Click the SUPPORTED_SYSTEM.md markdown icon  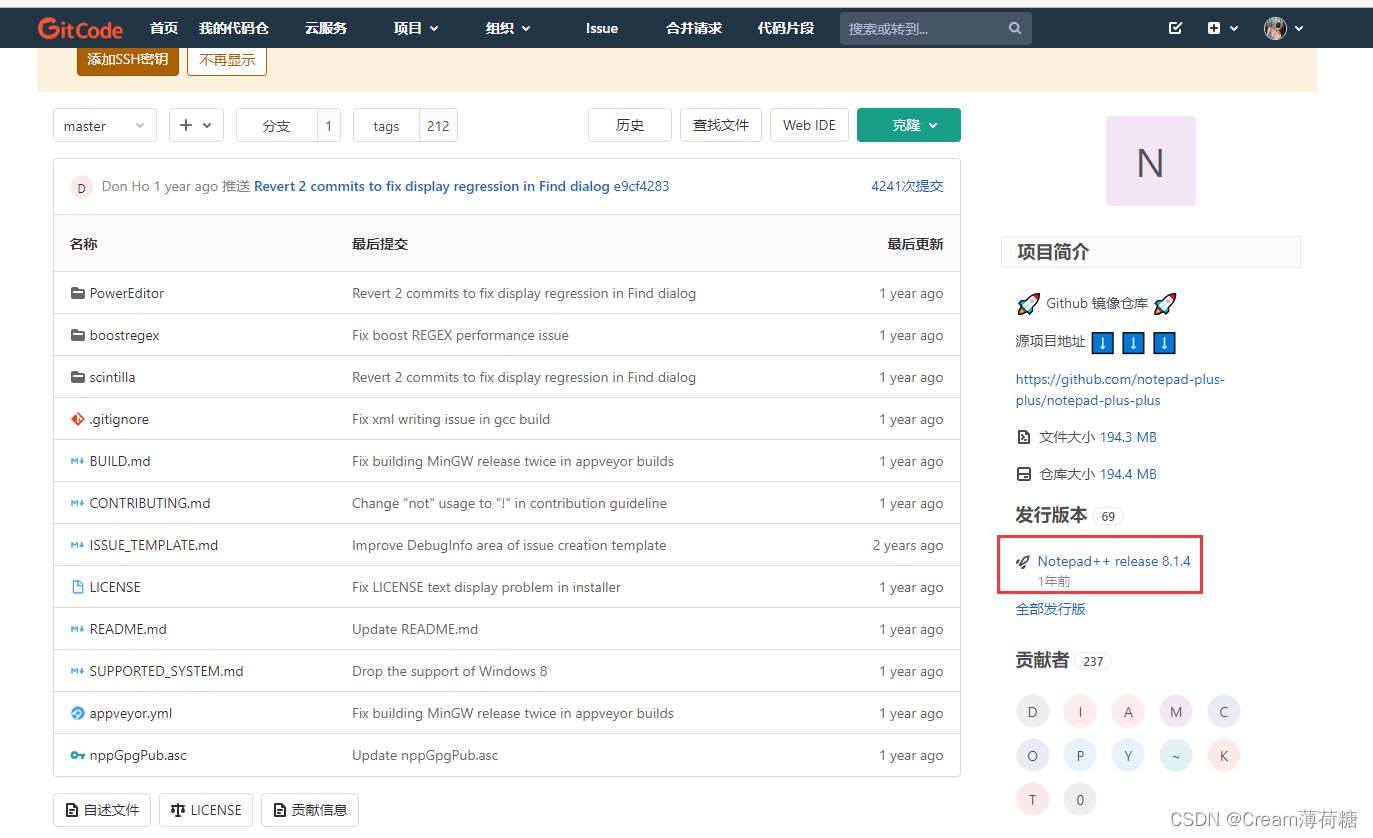point(78,671)
